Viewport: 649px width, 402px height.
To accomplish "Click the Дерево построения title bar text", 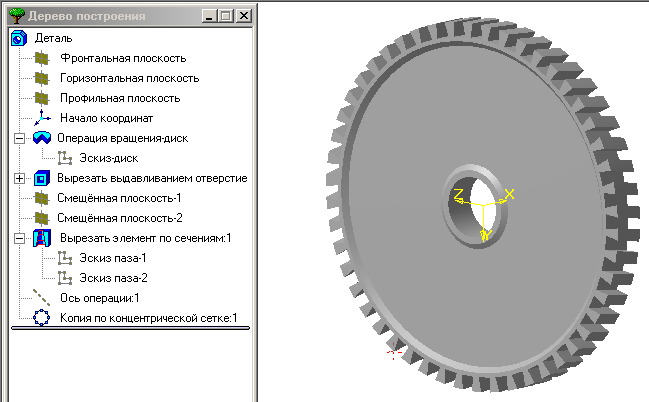I will point(87,16).
